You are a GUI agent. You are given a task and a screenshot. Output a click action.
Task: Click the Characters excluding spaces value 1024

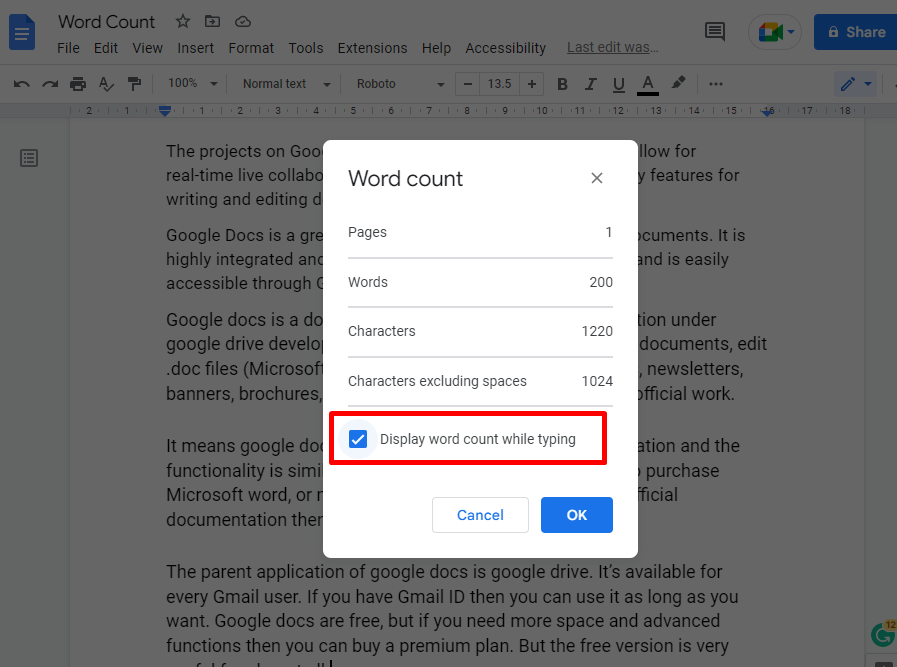pyautogui.click(x=597, y=381)
